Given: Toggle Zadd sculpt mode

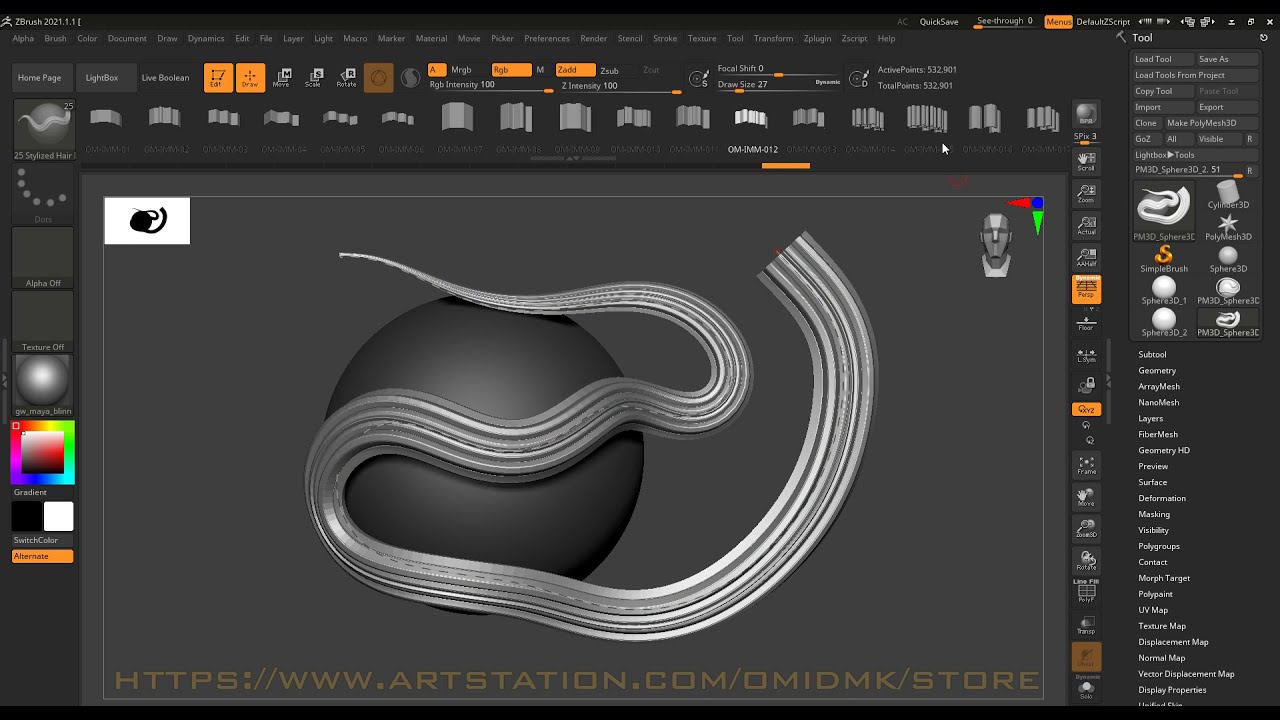Looking at the screenshot, I should tap(575, 70).
